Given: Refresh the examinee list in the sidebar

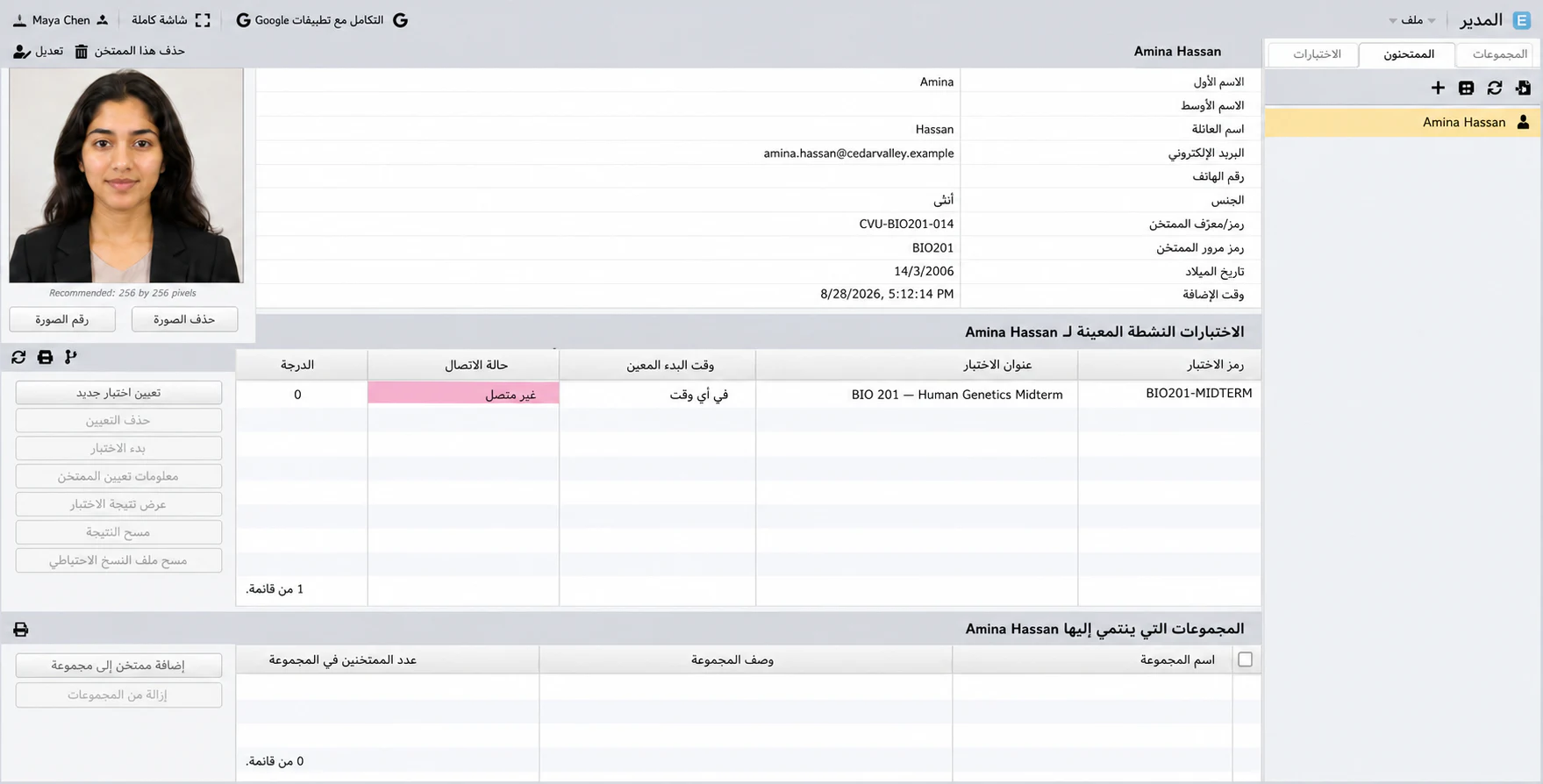Looking at the screenshot, I should pos(1495,88).
